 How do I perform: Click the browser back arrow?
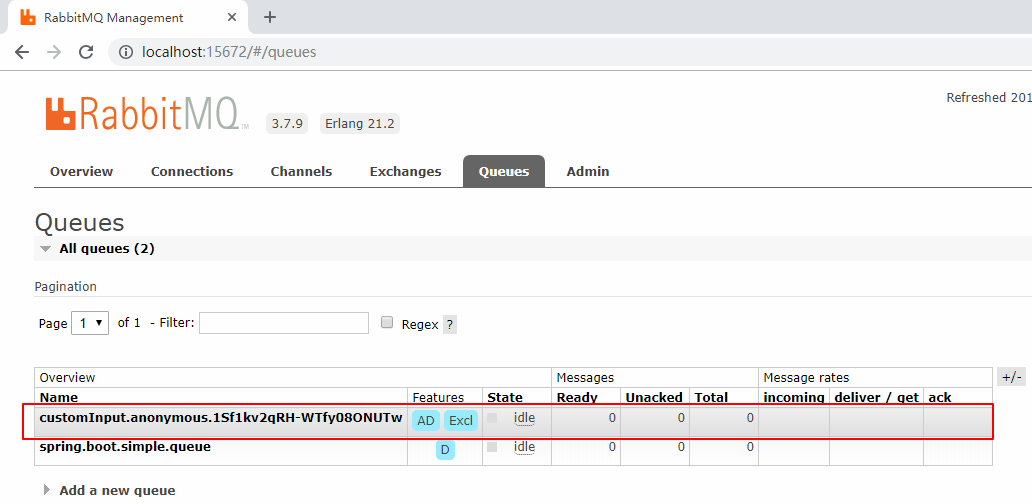[x=22, y=51]
